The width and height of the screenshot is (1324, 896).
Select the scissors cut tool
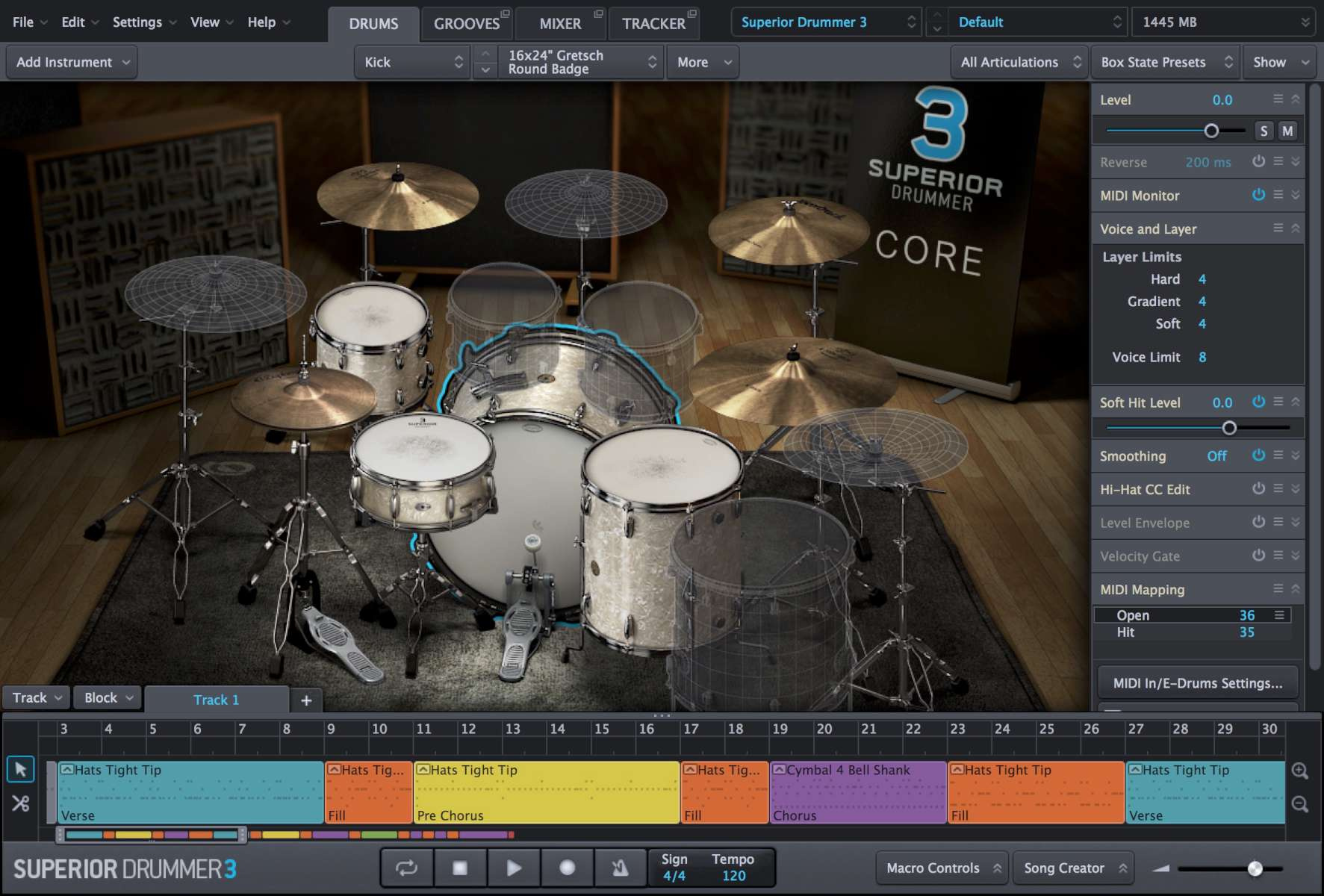tap(20, 803)
